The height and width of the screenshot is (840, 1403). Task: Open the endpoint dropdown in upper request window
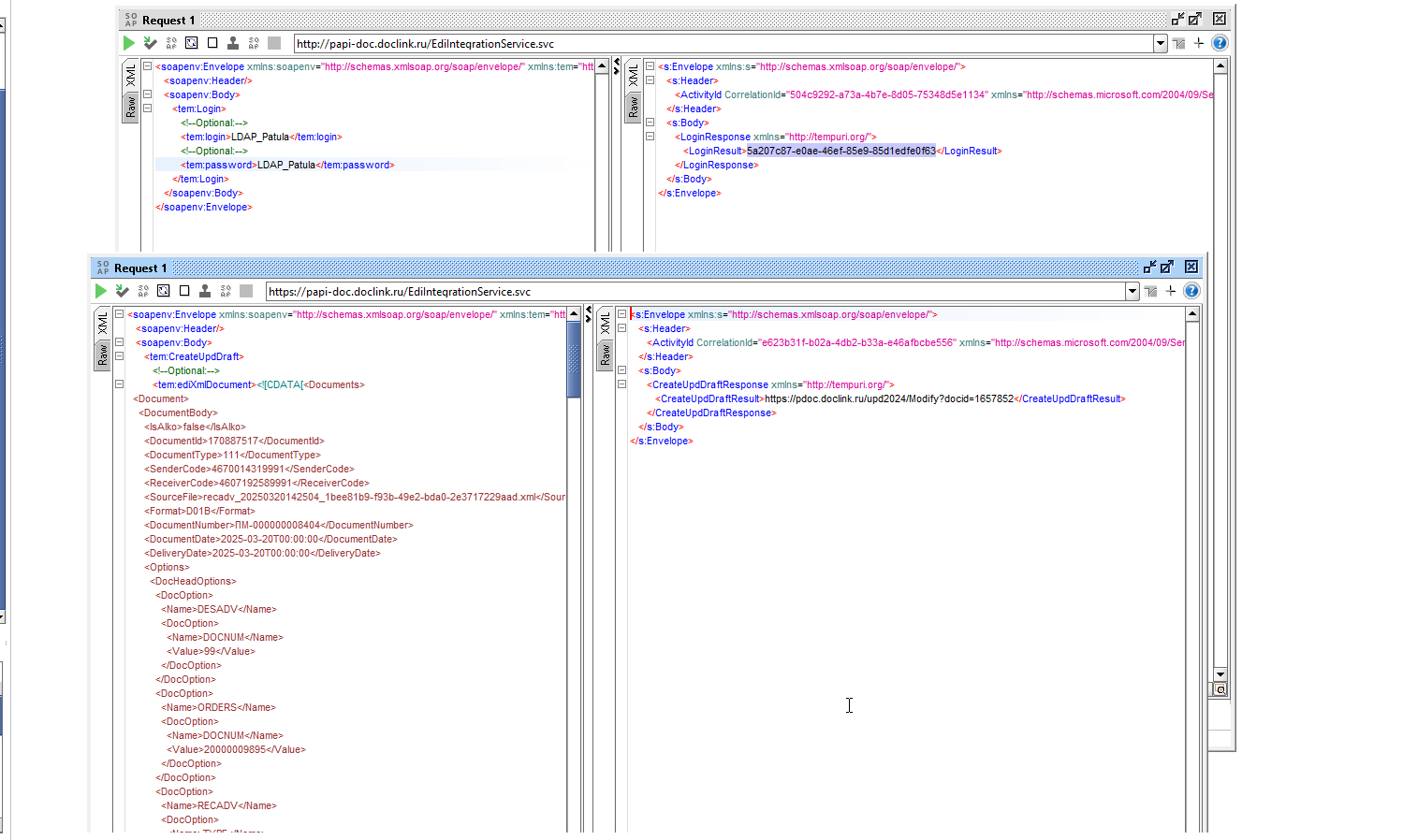point(1161,43)
